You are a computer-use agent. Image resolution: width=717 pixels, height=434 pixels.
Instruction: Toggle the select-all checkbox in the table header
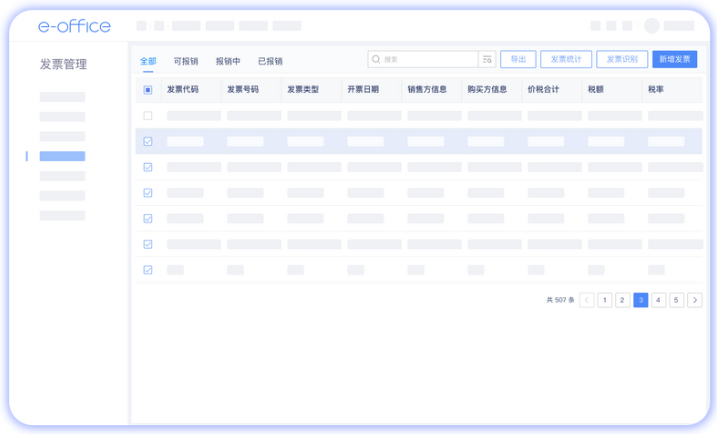coord(148,90)
